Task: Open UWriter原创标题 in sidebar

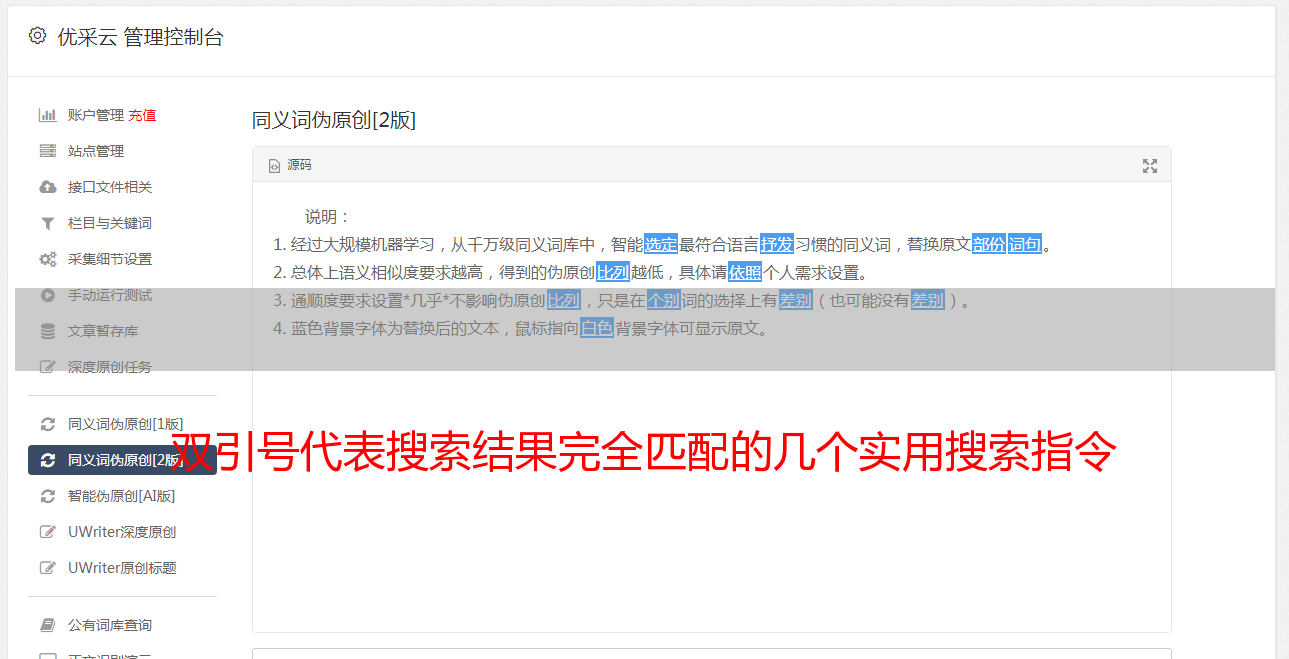Action: pyautogui.click(x=122, y=568)
